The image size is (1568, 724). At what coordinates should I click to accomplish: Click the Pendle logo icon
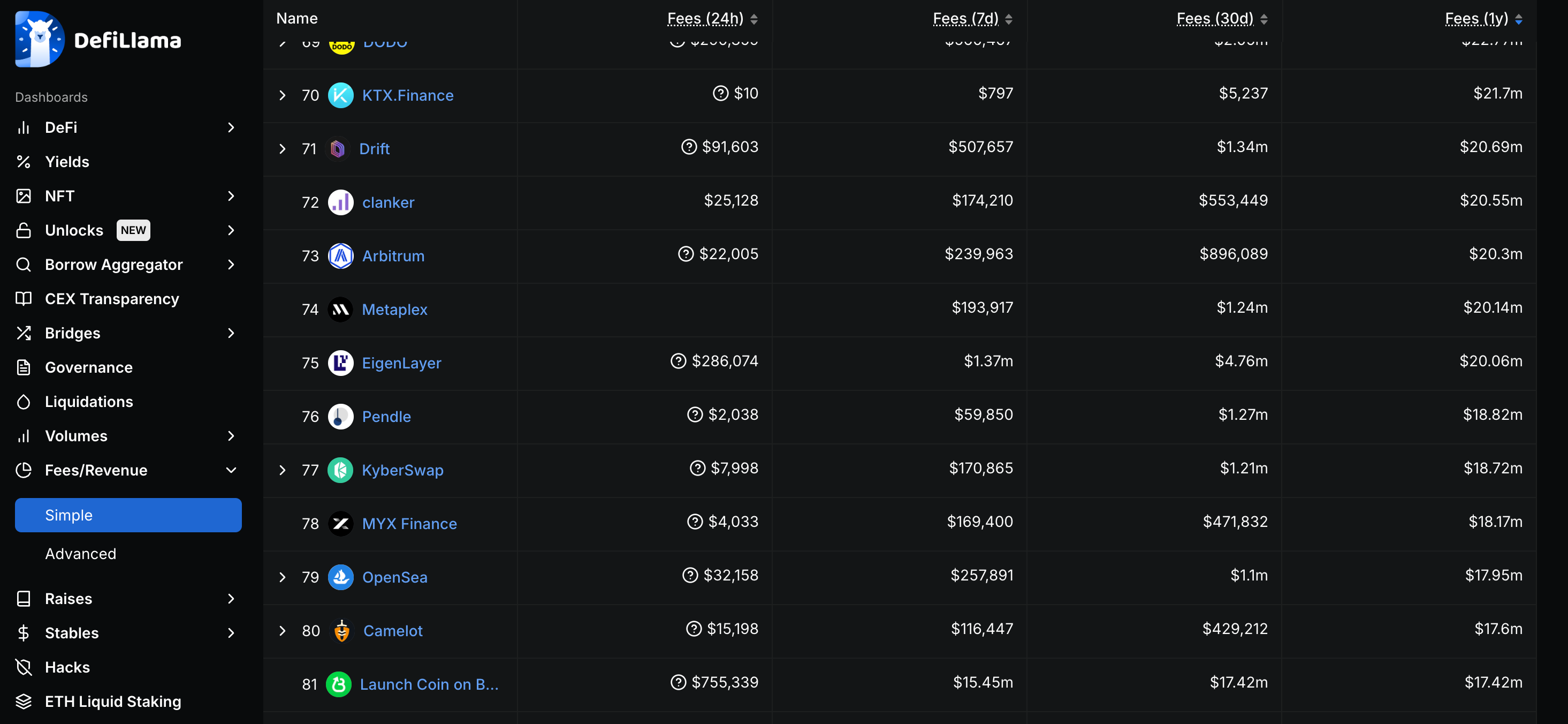(x=341, y=417)
